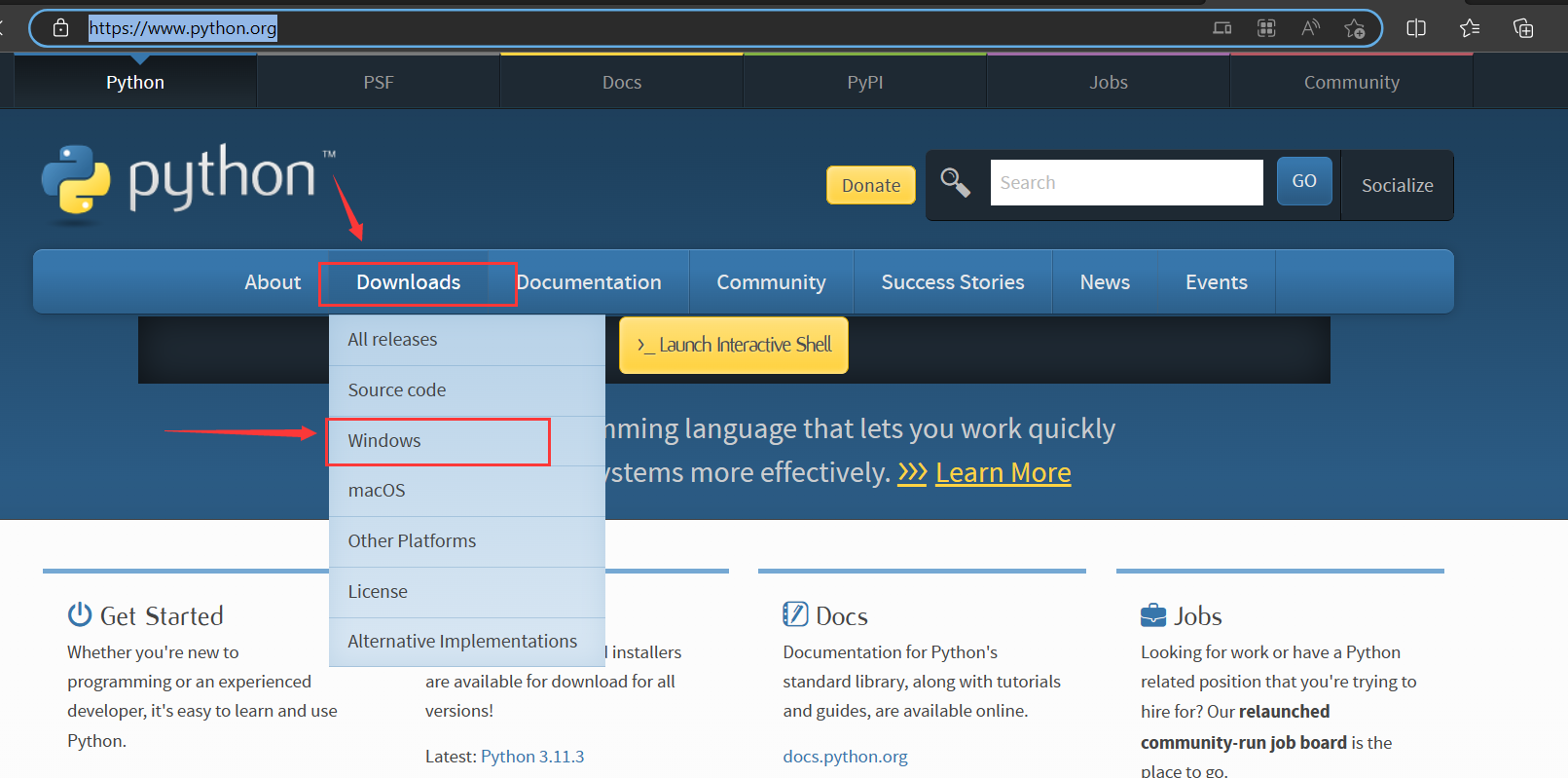Open the docs.python.org link

[x=845, y=757]
